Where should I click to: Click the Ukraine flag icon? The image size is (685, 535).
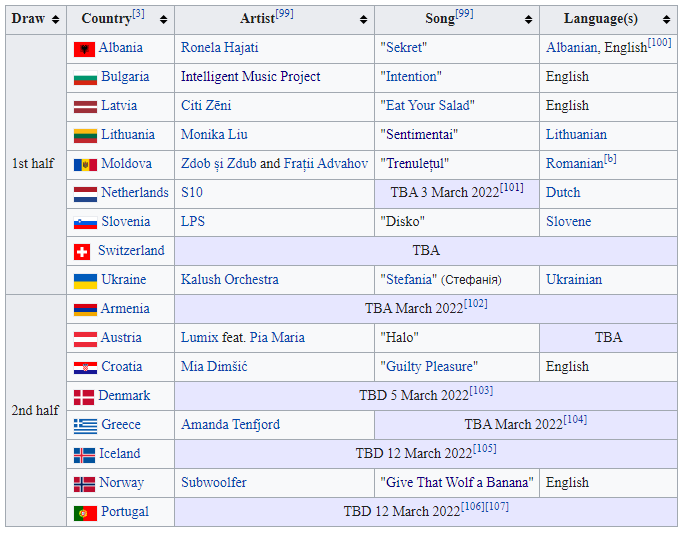(84, 281)
